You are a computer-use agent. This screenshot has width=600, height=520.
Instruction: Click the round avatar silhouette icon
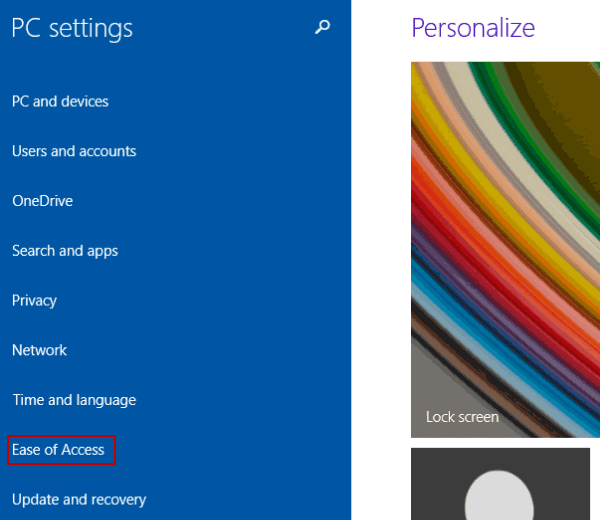click(499, 495)
